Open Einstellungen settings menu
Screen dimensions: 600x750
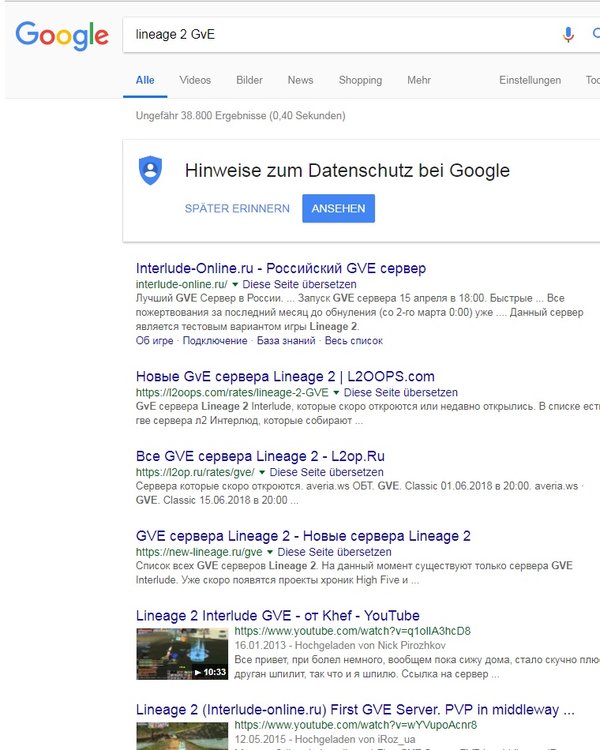point(530,80)
